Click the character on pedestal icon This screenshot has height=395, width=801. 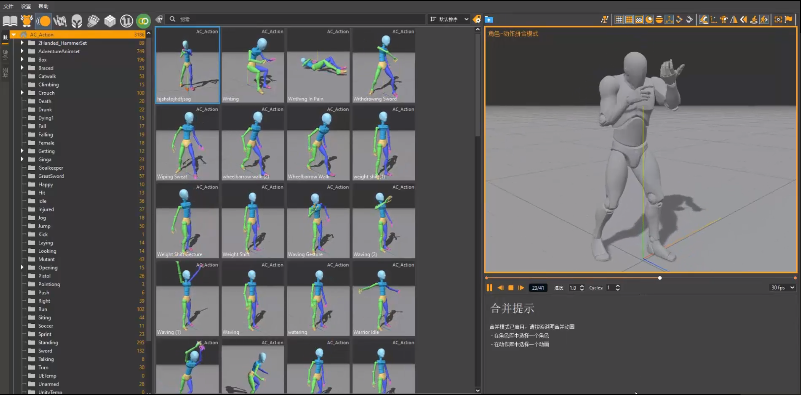coord(753,19)
